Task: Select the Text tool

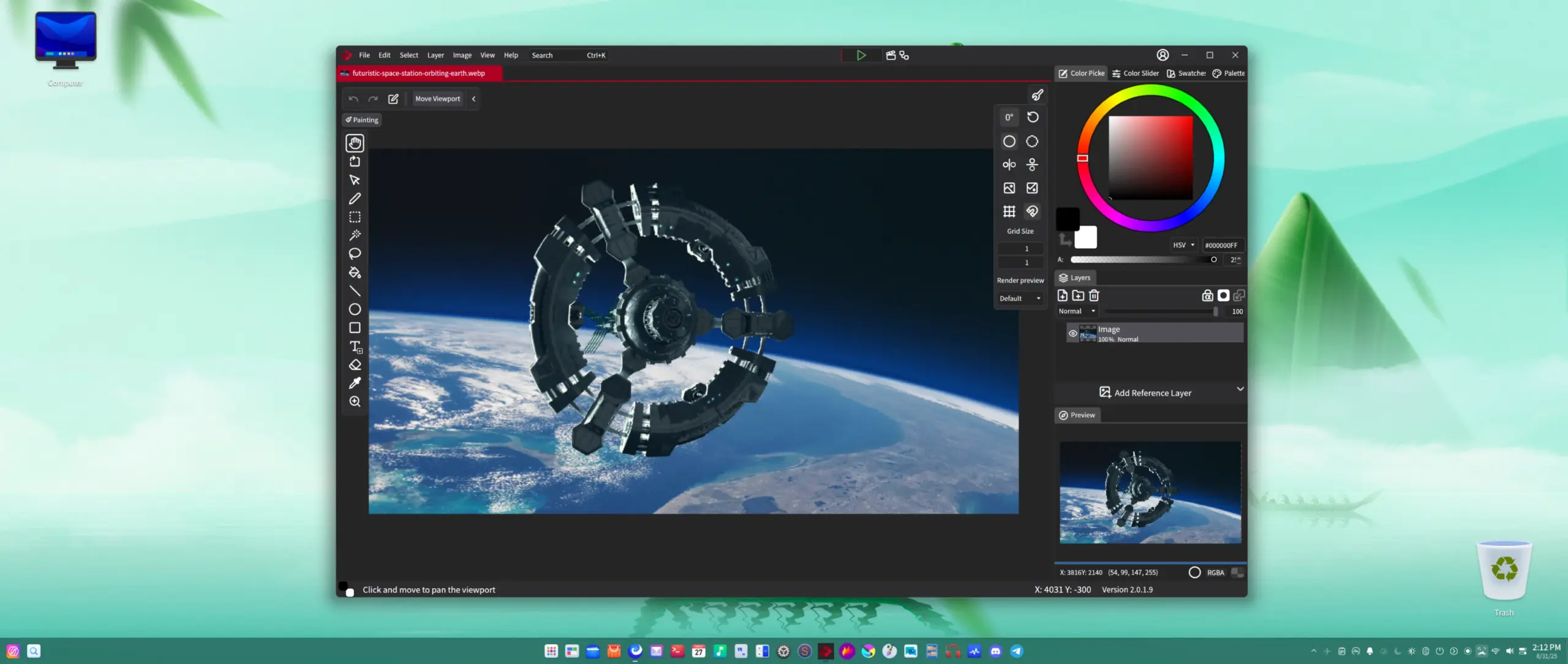Action: click(x=355, y=347)
